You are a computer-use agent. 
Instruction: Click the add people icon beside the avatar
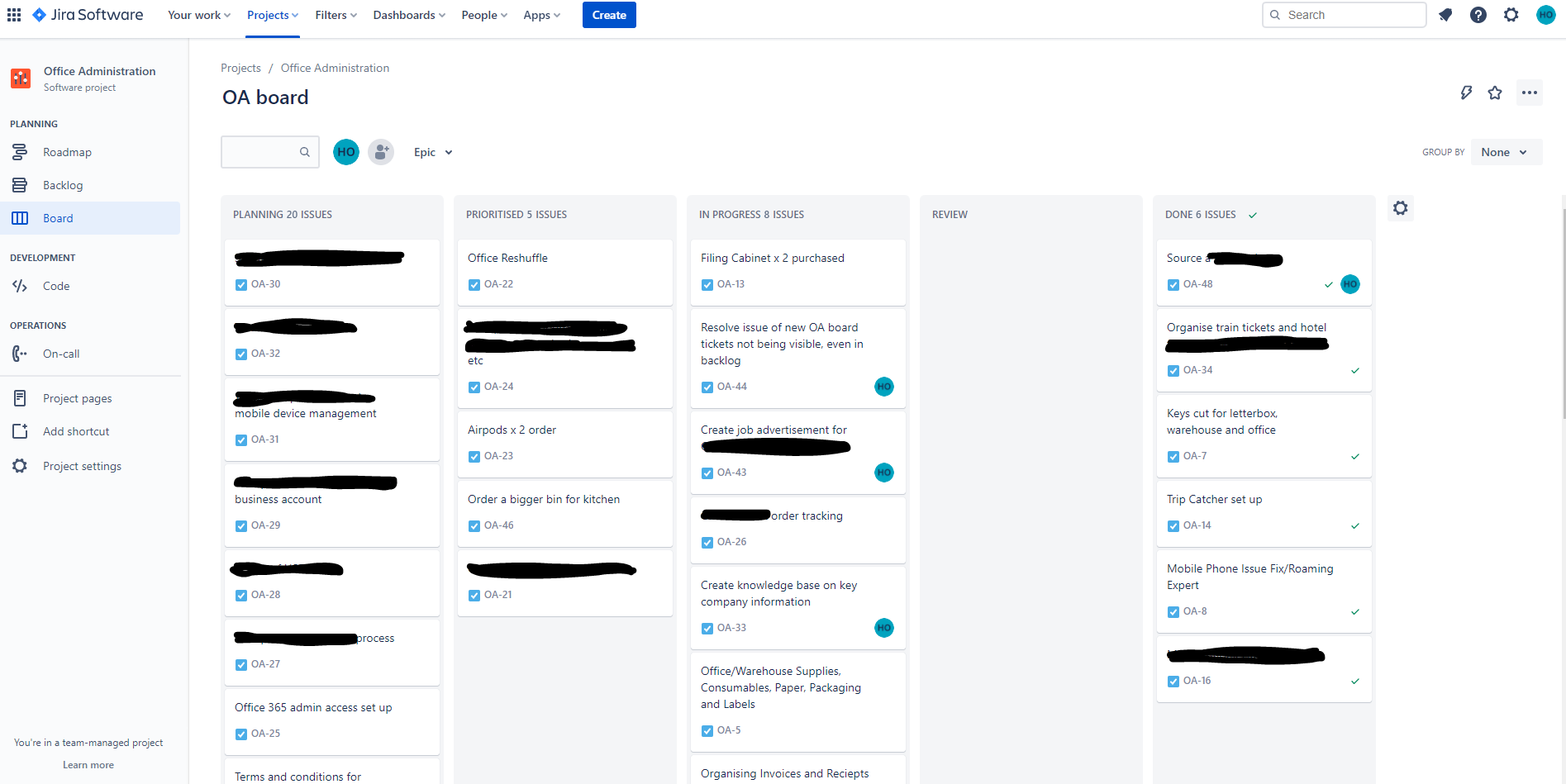click(x=381, y=151)
